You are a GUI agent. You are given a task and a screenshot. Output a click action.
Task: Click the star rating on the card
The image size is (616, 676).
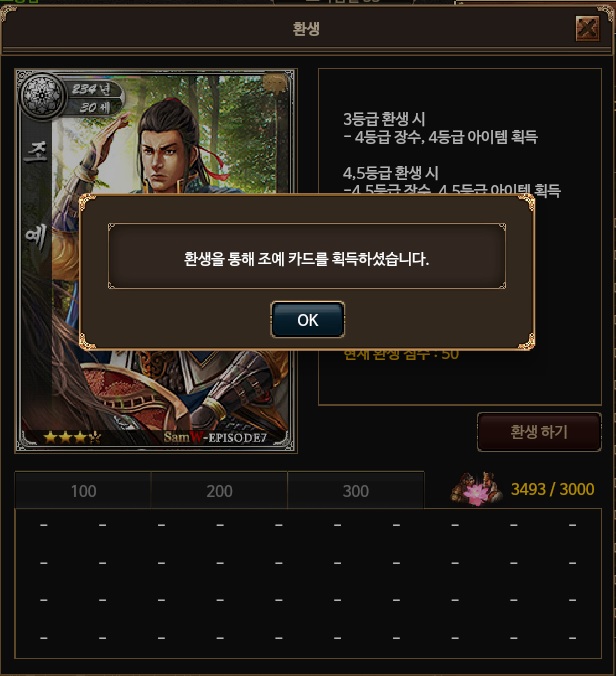click(x=72, y=438)
